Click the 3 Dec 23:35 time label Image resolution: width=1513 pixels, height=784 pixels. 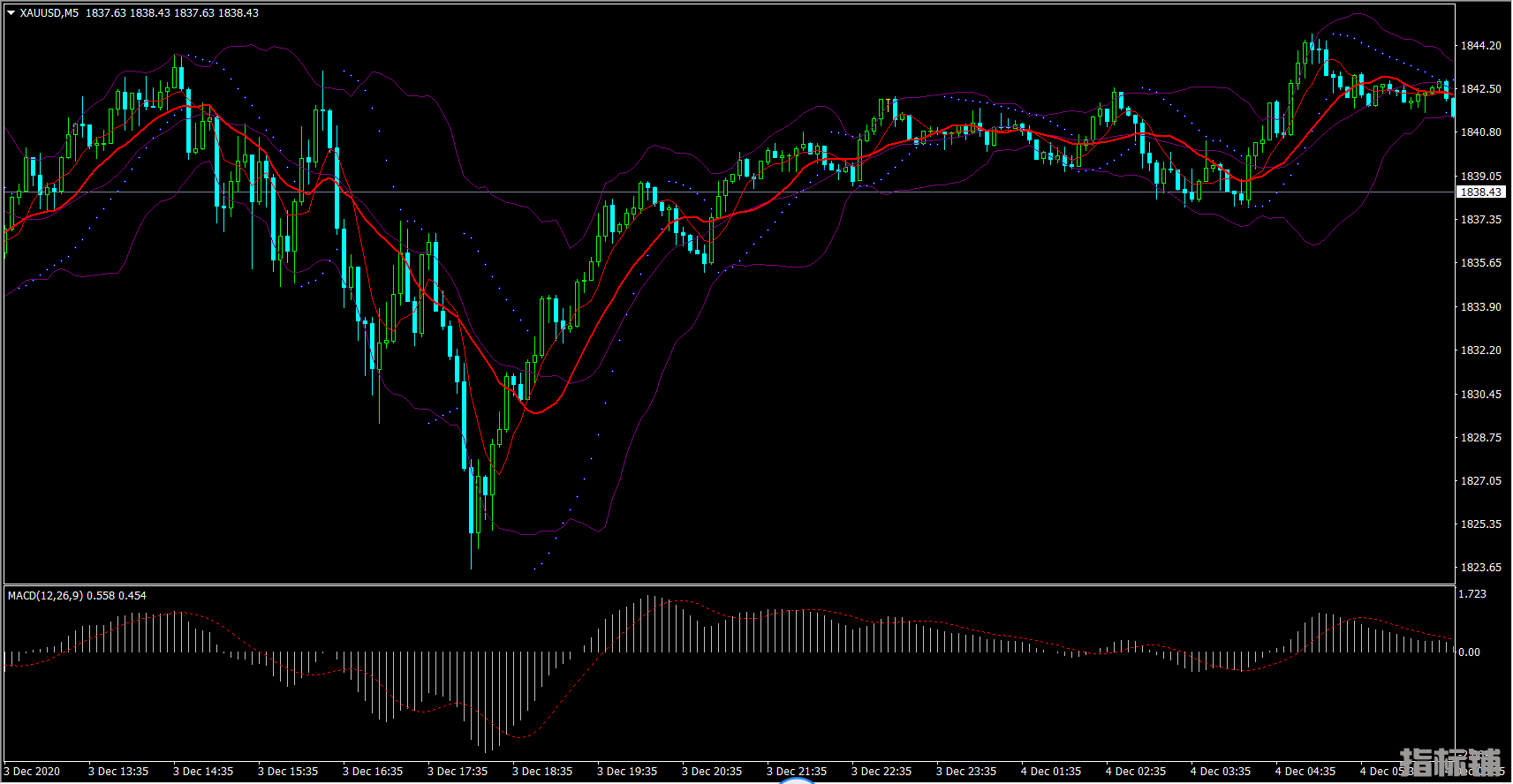[966, 772]
